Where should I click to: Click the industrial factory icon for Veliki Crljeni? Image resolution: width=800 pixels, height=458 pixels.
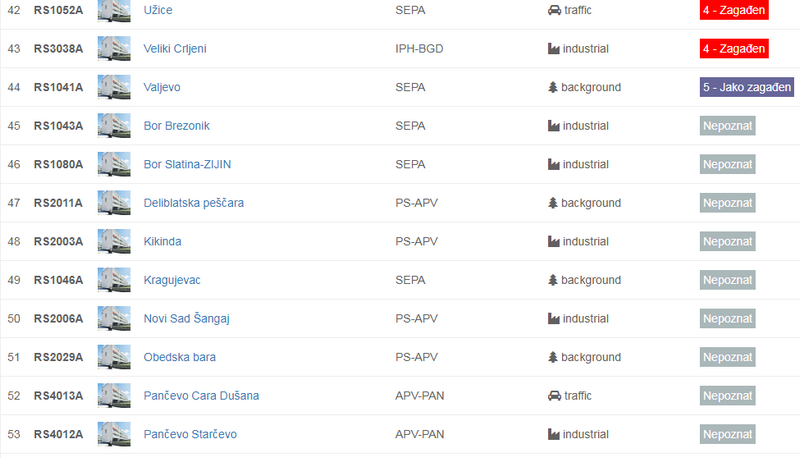pos(554,49)
